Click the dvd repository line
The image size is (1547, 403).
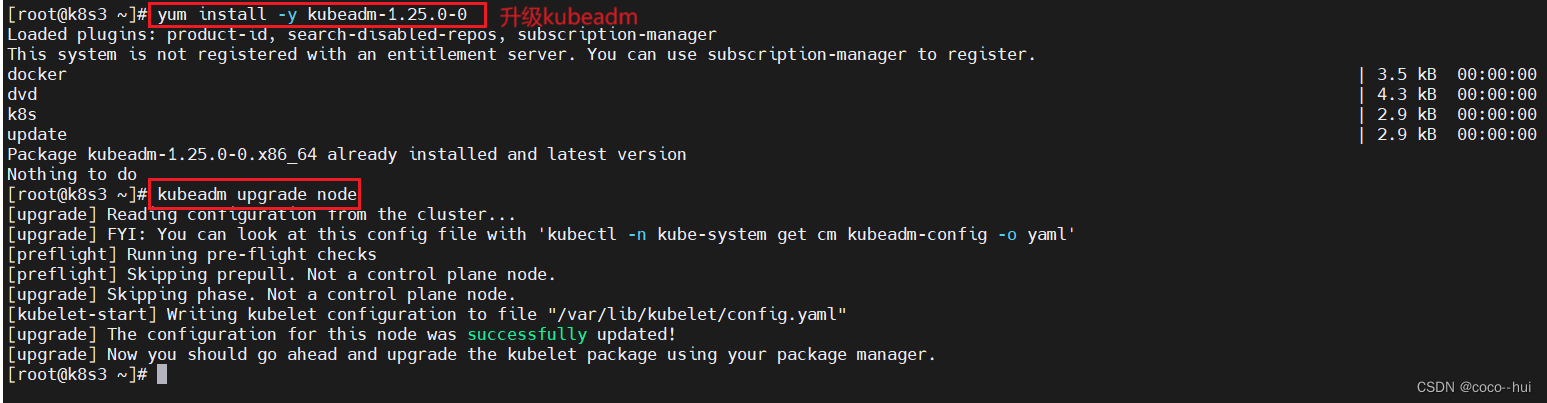click(x=22, y=95)
